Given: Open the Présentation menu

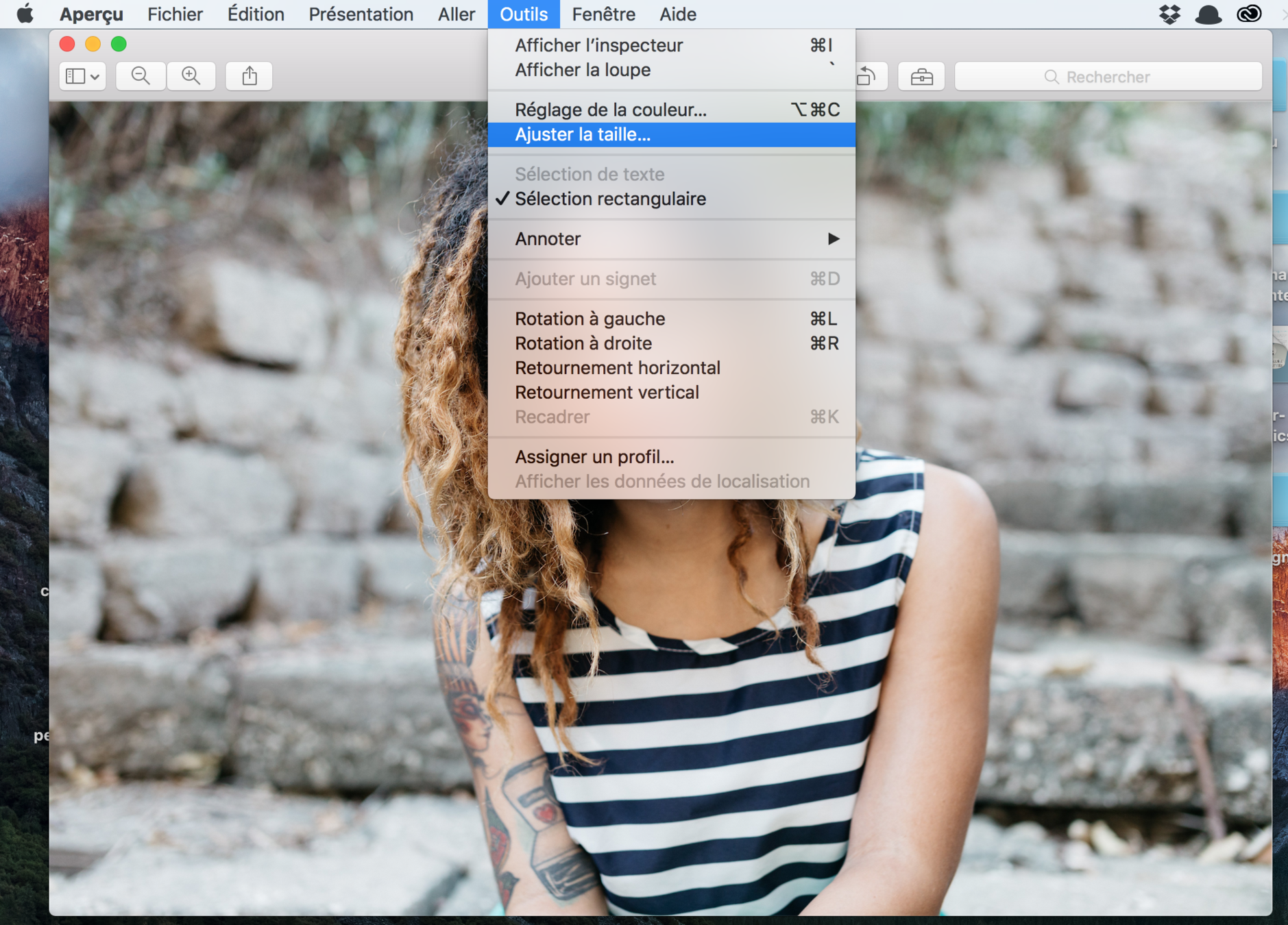Looking at the screenshot, I should (x=361, y=14).
